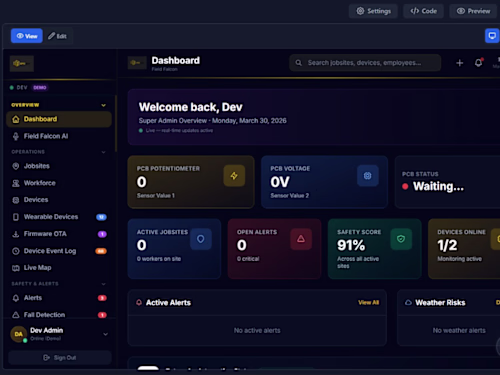Click the Active Alerts bell icon
The image size is (500, 375).
click(x=139, y=302)
